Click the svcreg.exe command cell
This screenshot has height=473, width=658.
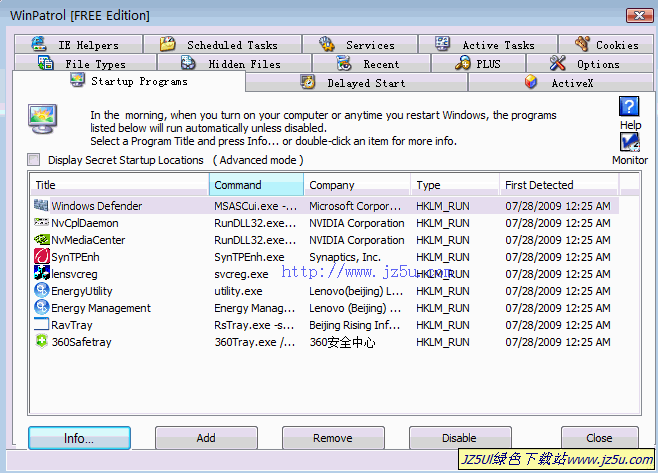click(241, 274)
